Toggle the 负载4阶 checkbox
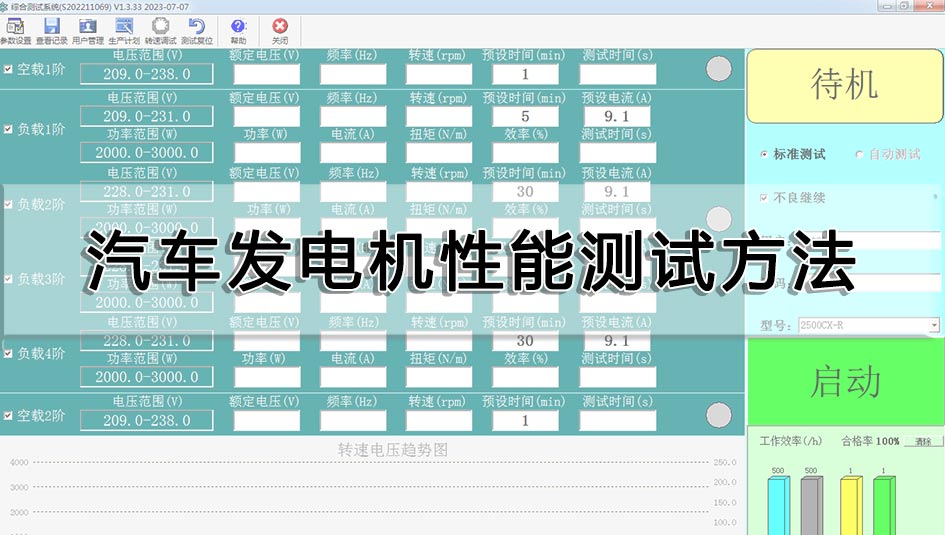The height and width of the screenshot is (535, 945). [x=9, y=354]
